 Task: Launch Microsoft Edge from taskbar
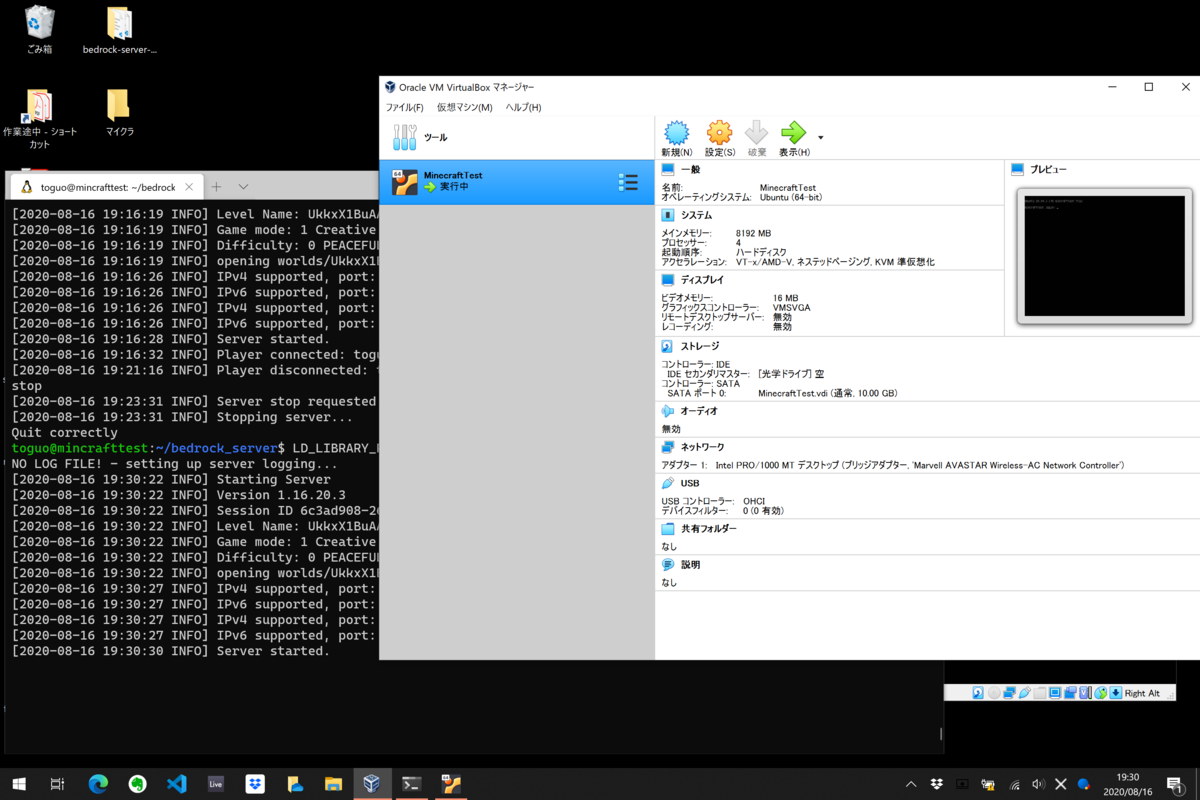(98, 785)
